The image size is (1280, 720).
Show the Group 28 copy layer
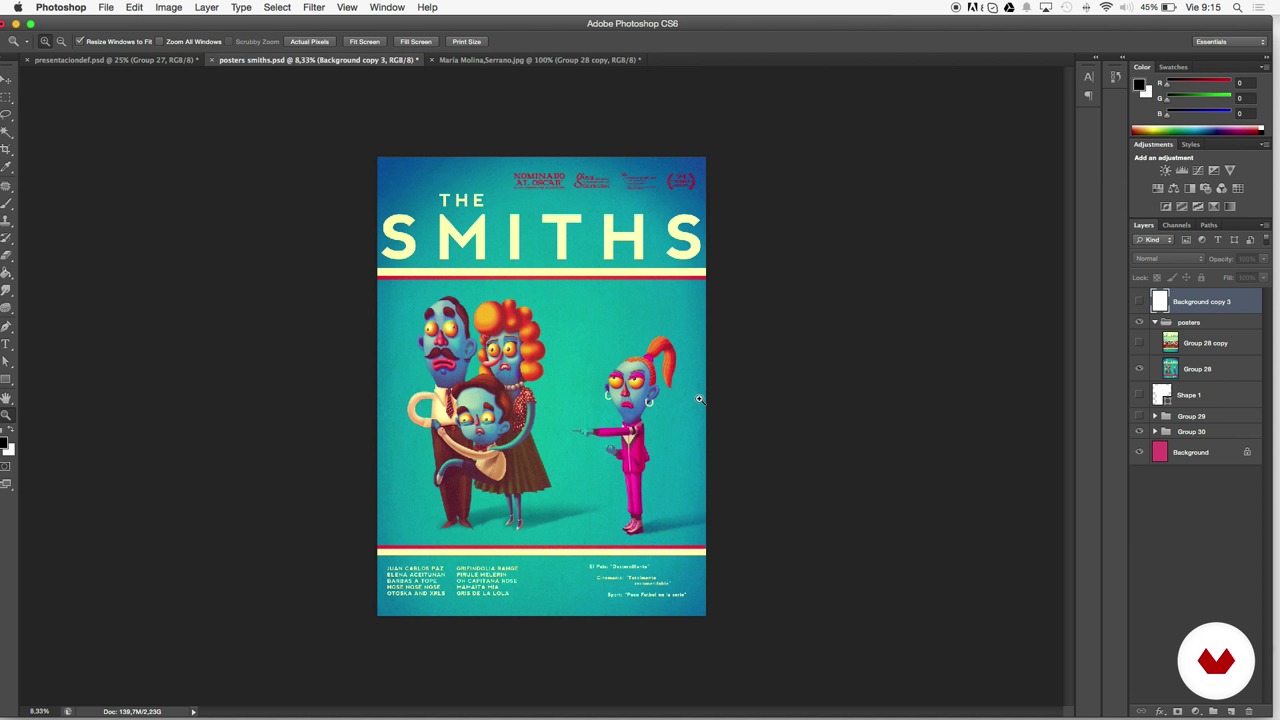[x=1139, y=343]
